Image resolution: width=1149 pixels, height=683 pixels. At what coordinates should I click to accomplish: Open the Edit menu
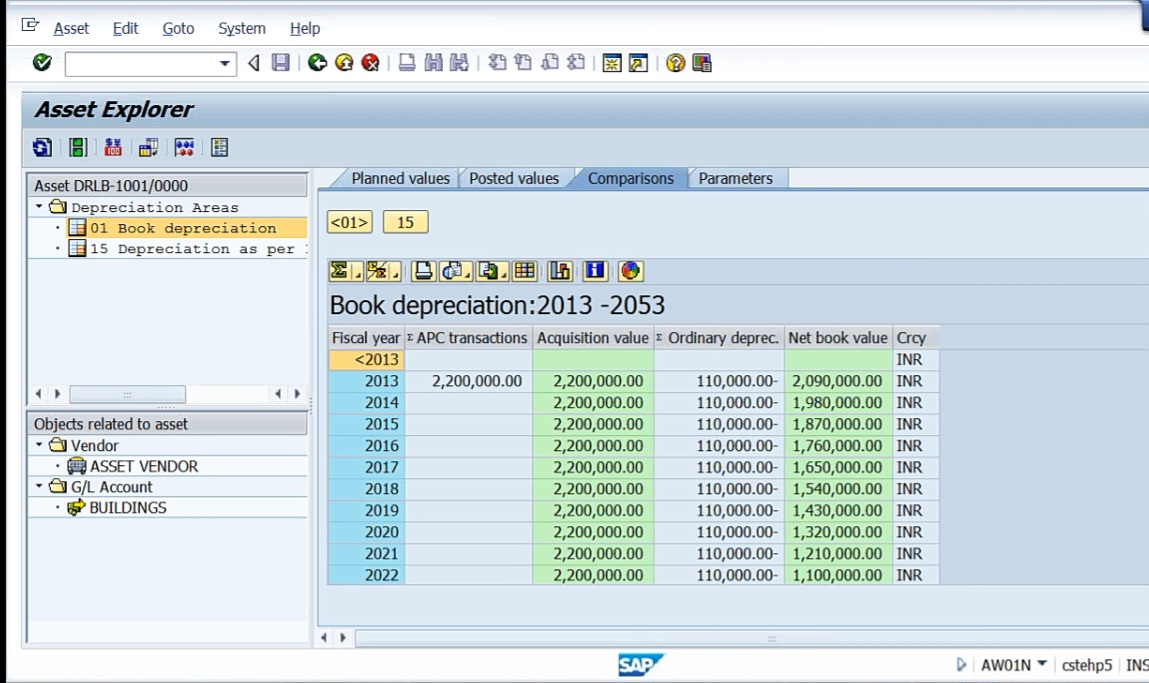(x=125, y=29)
